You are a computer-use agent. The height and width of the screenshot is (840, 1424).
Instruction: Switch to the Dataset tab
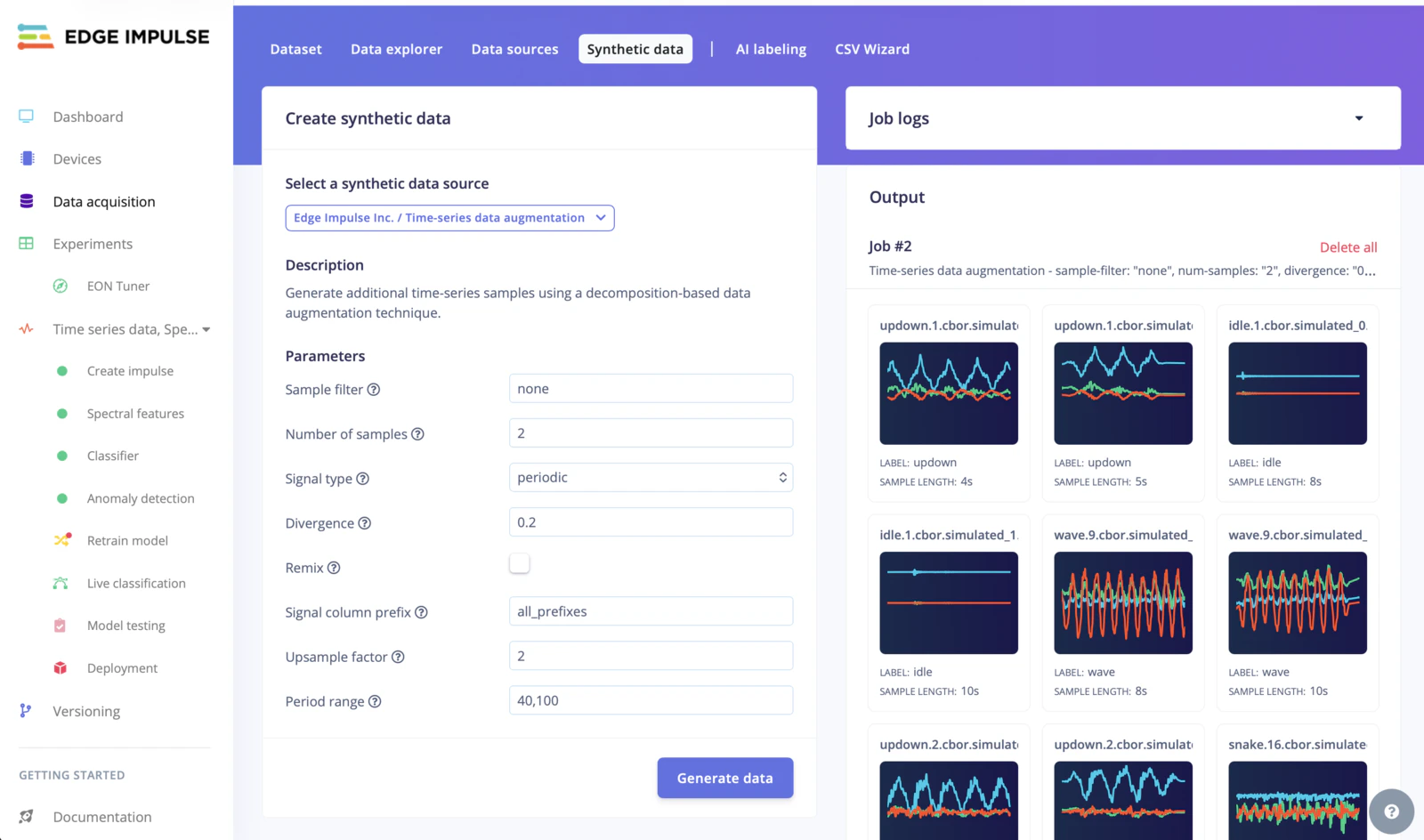tap(296, 49)
